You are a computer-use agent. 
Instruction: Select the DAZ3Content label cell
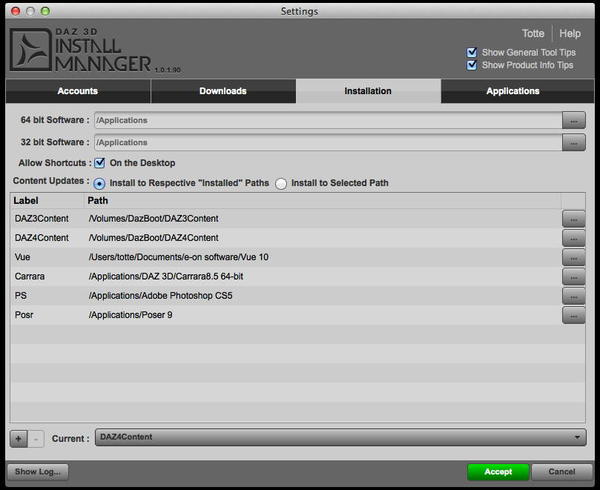42,218
